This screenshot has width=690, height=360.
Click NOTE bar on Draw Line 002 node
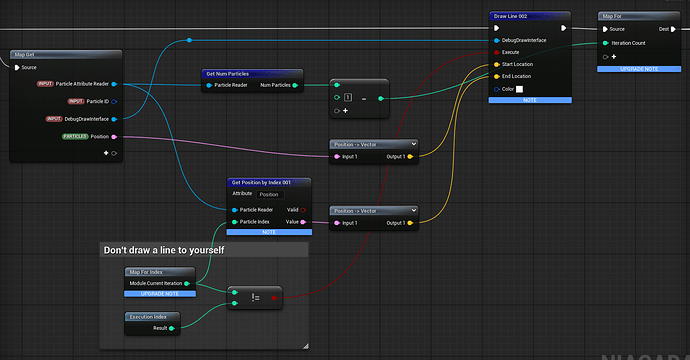click(530, 100)
